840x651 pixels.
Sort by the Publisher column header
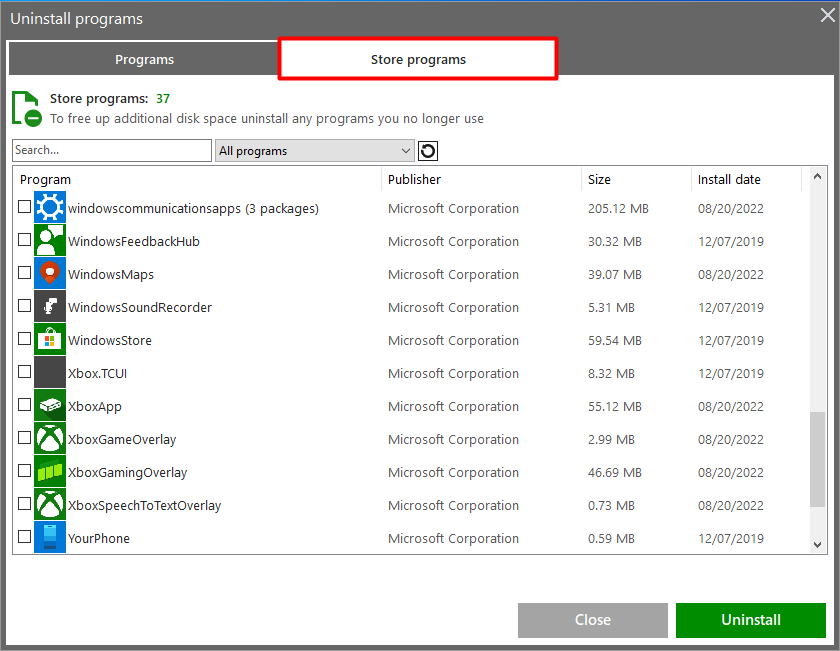point(414,179)
